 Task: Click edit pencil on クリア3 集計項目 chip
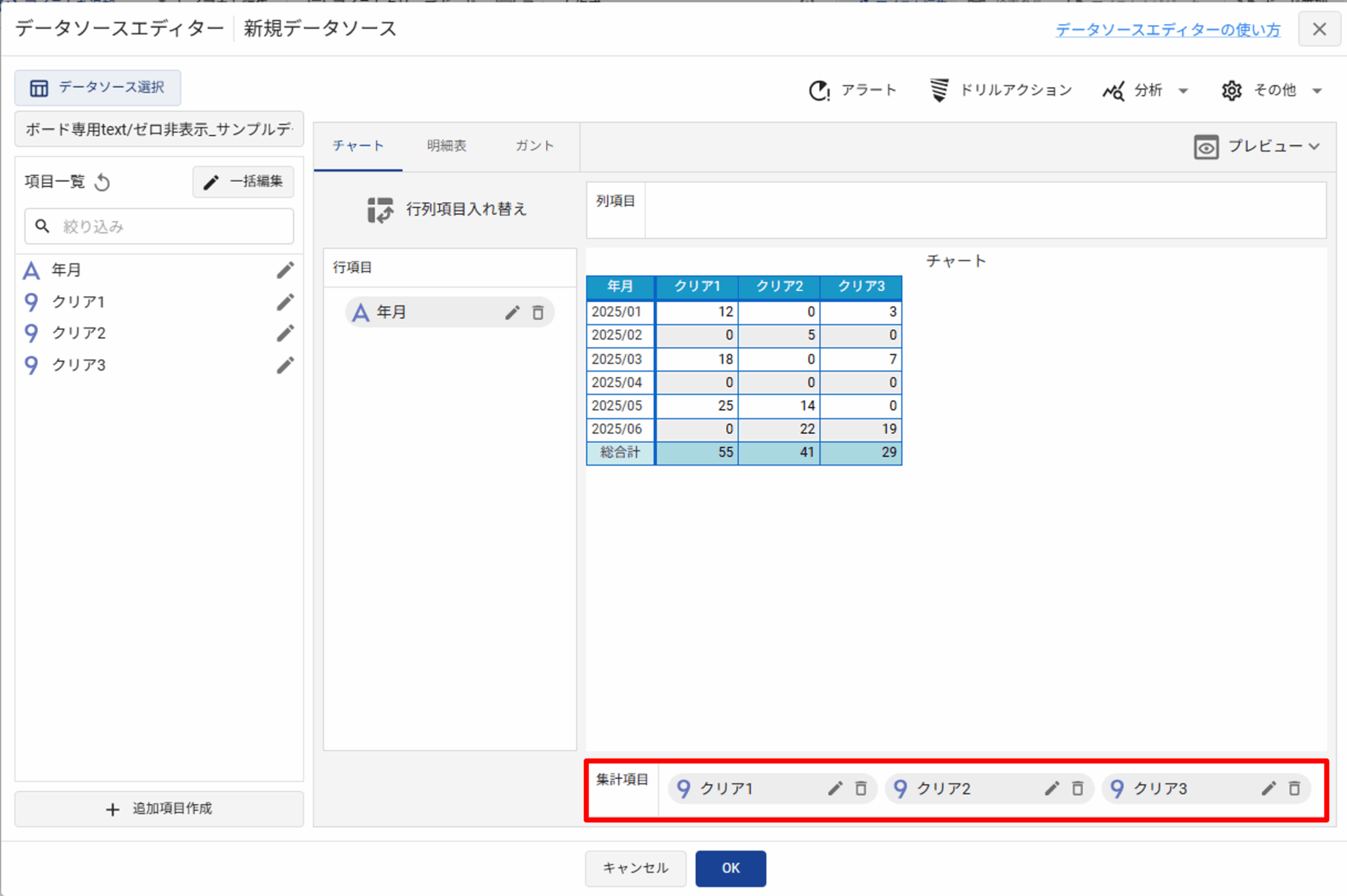1269,789
